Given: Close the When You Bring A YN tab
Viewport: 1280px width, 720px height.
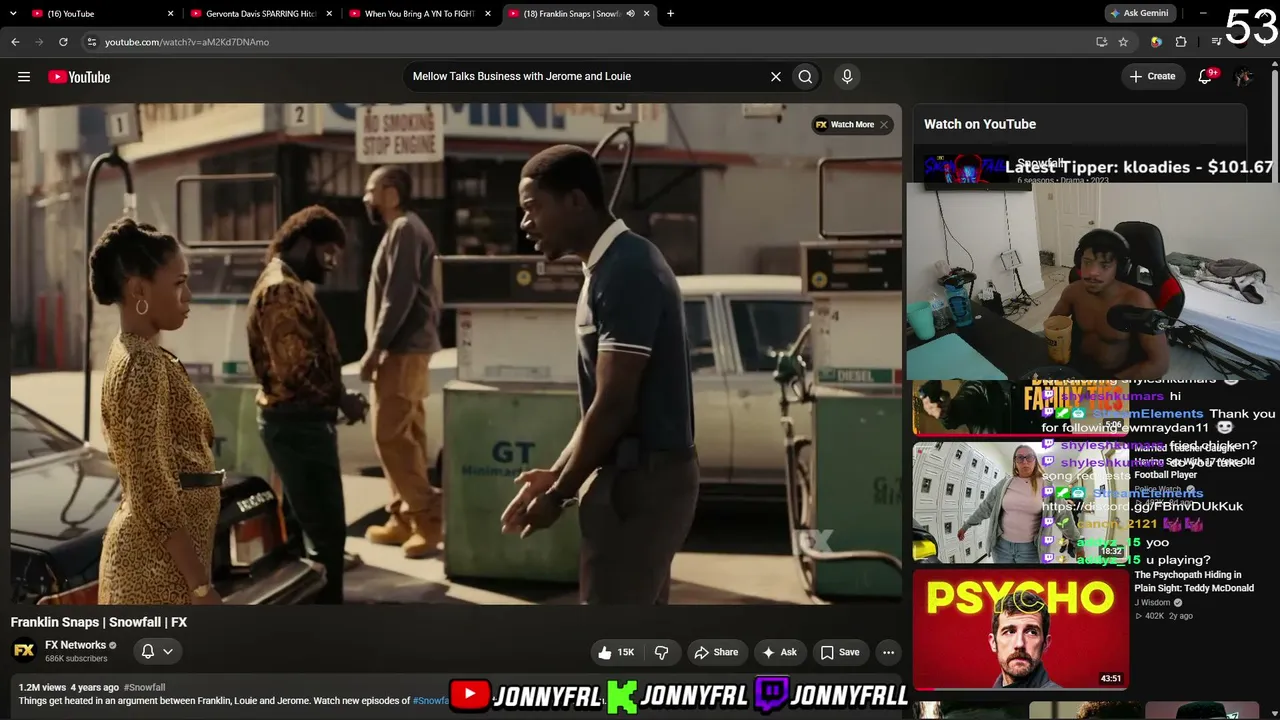Looking at the screenshot, I should 488,14.
